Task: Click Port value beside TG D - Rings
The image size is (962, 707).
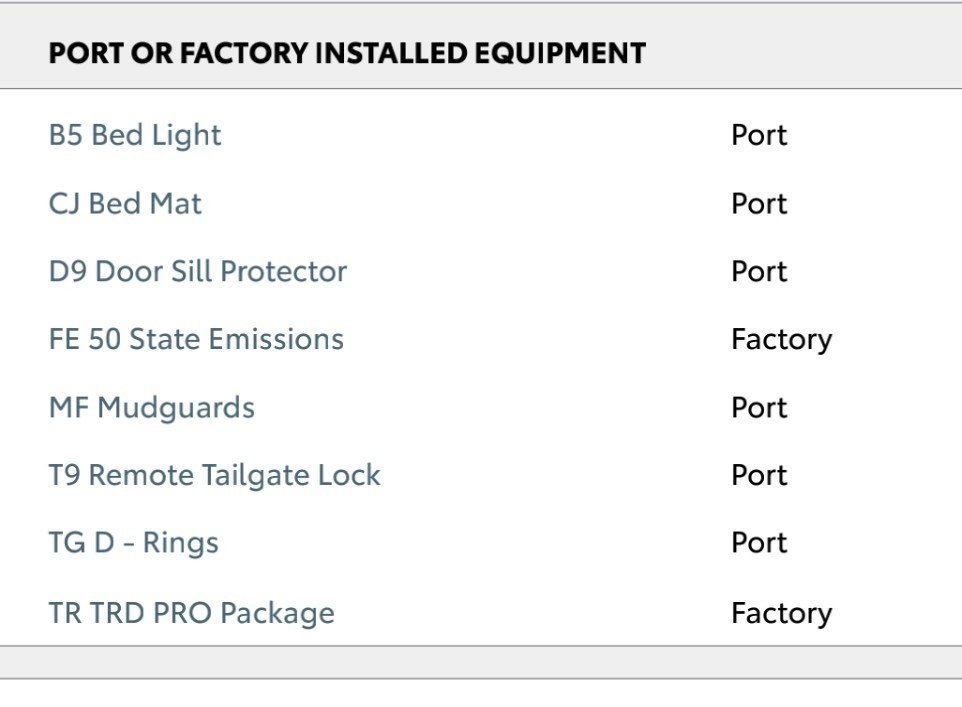Action: 759,543
